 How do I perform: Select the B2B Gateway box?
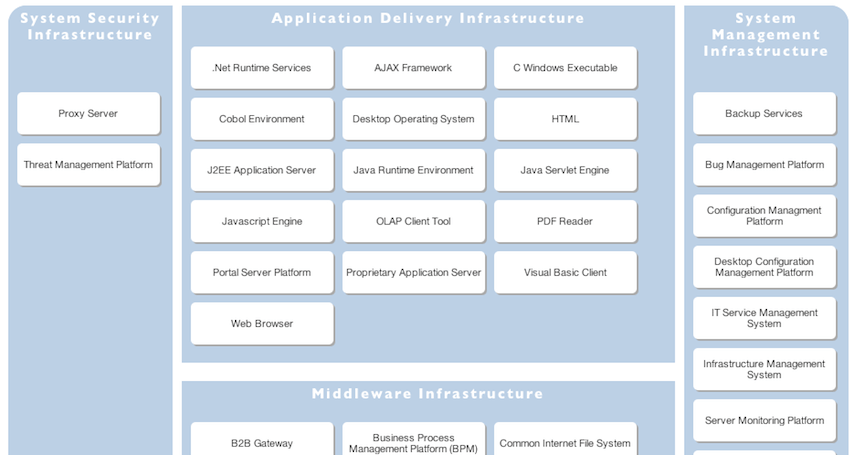coord(262,439)
